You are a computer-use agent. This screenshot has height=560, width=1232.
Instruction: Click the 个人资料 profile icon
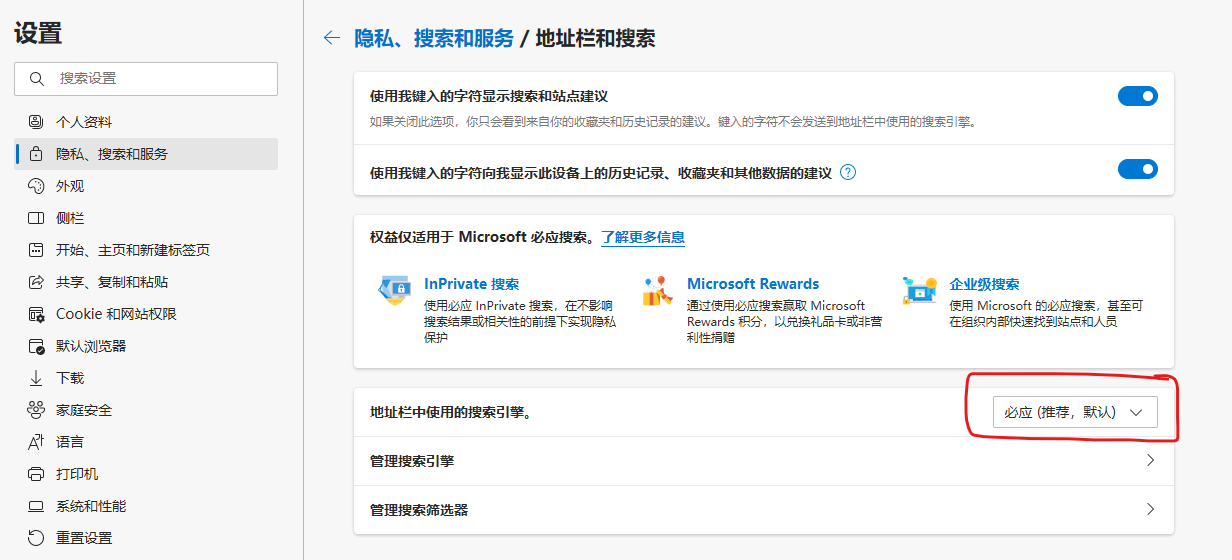36,122
